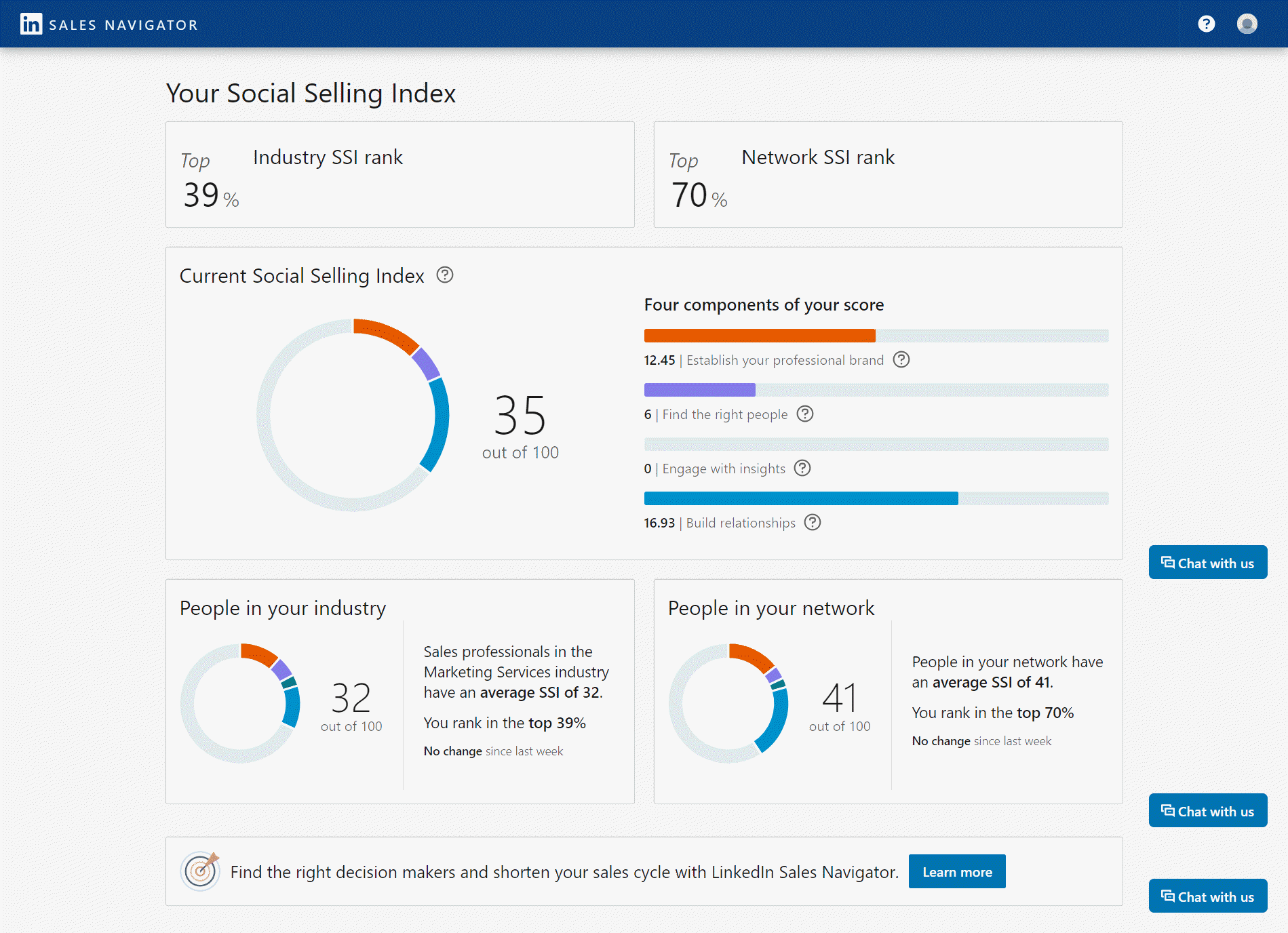Image resolution: width=1288 pixels, height=933 pixels.
Task: Click 'No change since last week' in network card
Action: click(981, 741)
